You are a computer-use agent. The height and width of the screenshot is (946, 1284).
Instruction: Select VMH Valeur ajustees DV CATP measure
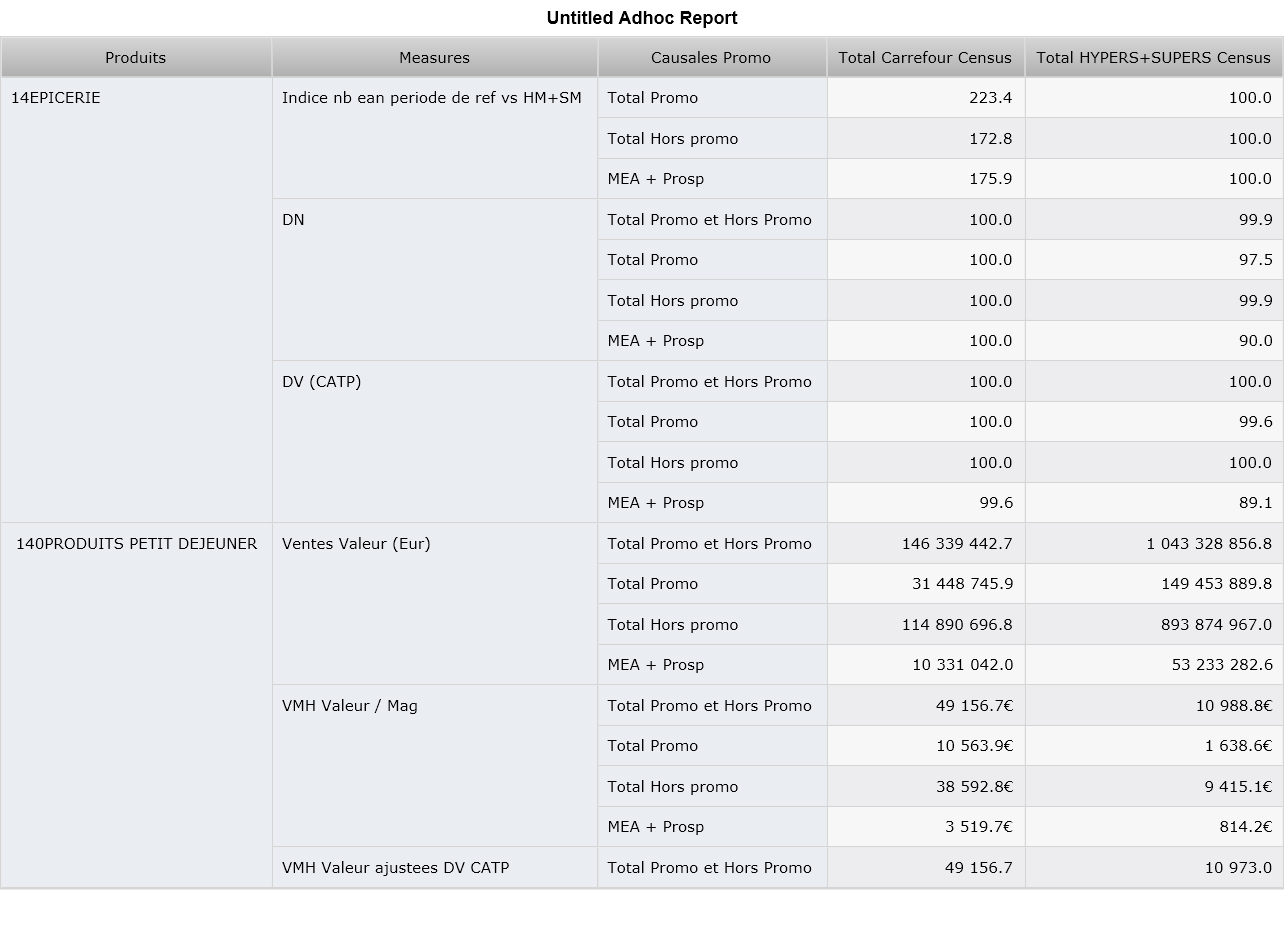(x=434, y=867)
